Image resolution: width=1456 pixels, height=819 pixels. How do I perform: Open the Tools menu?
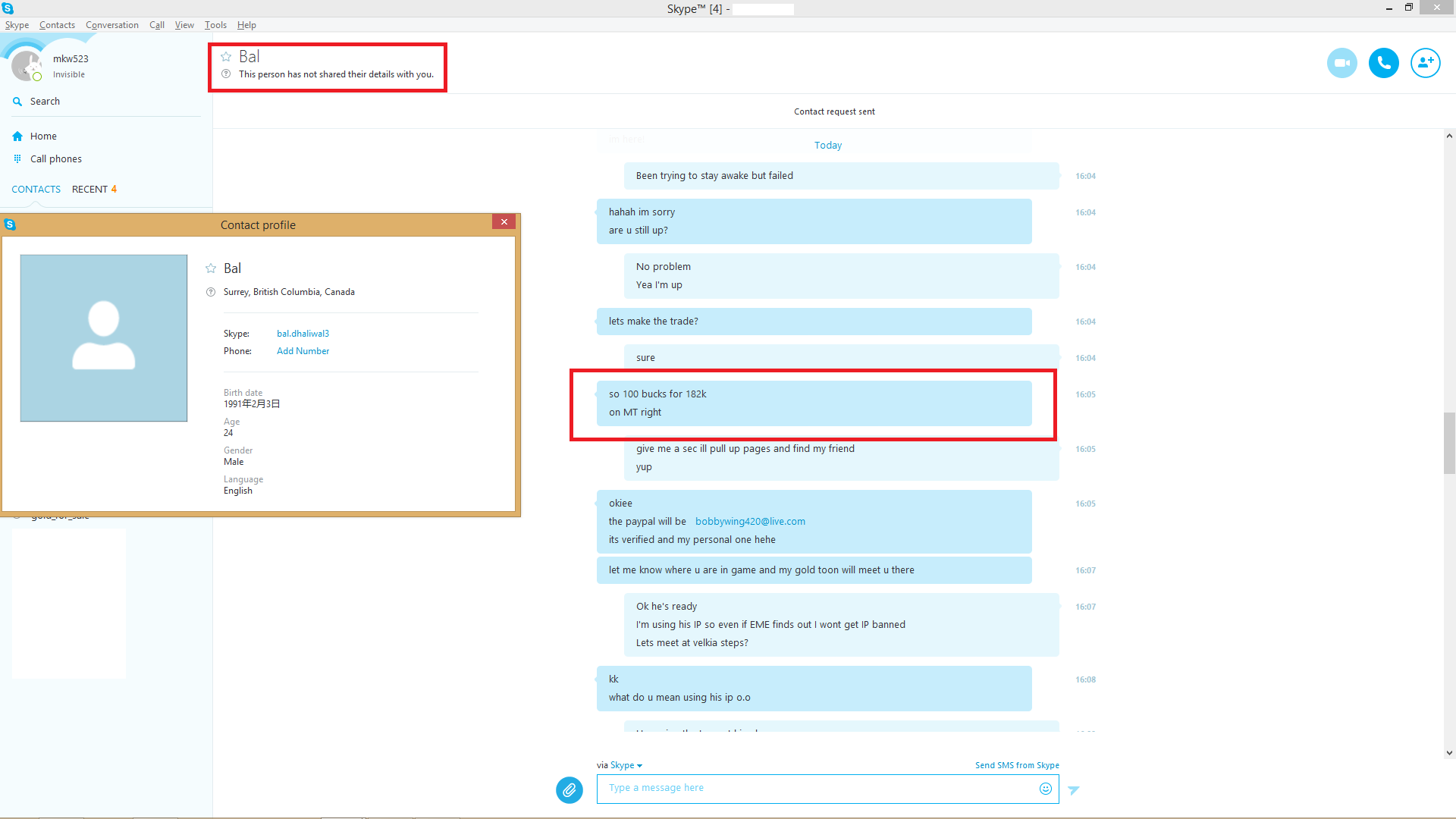[215, 25]
